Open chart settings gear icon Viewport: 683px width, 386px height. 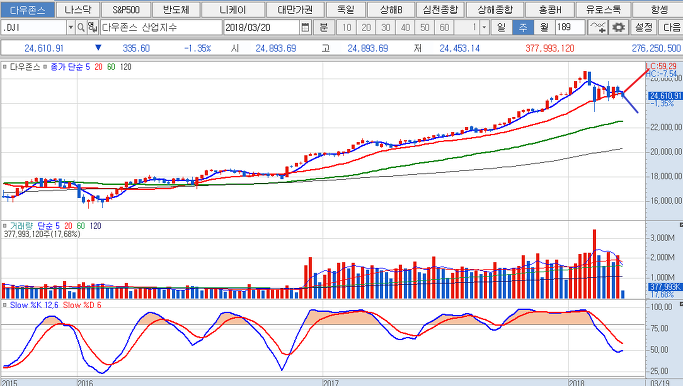pyautogui.click(x=618, y=27)
